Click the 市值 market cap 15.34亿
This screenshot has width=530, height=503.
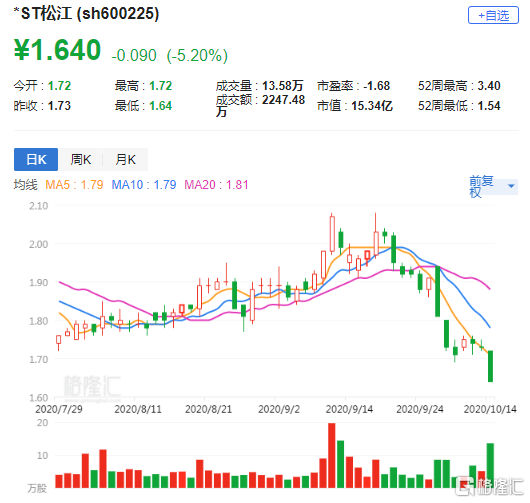[372, 106]
